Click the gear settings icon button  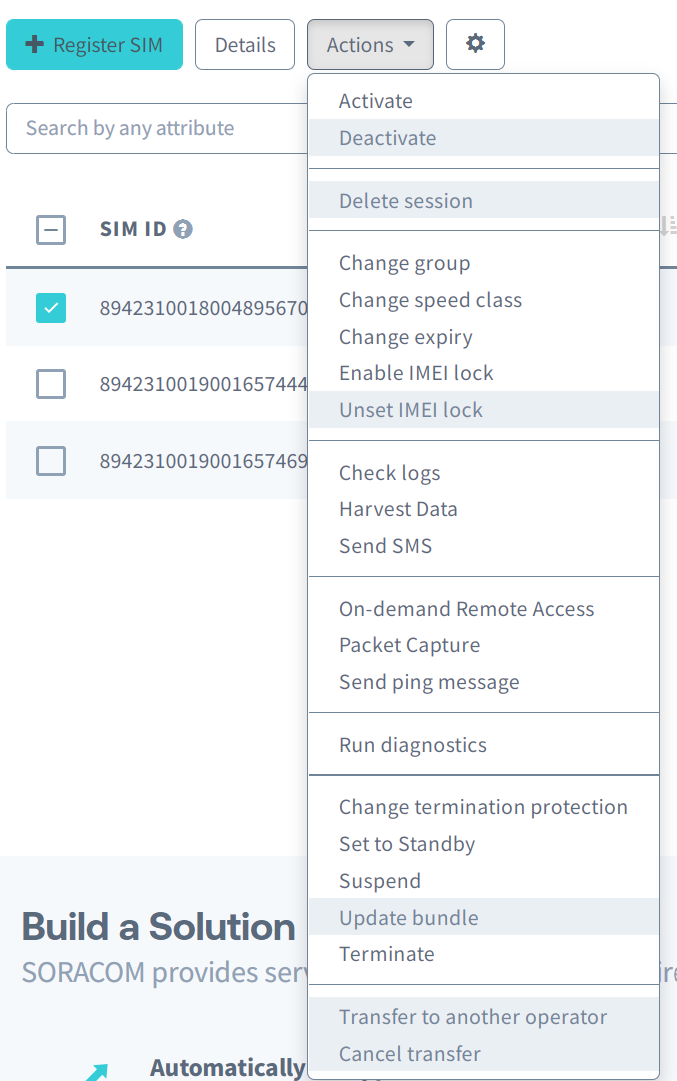(x=475, y=45)
